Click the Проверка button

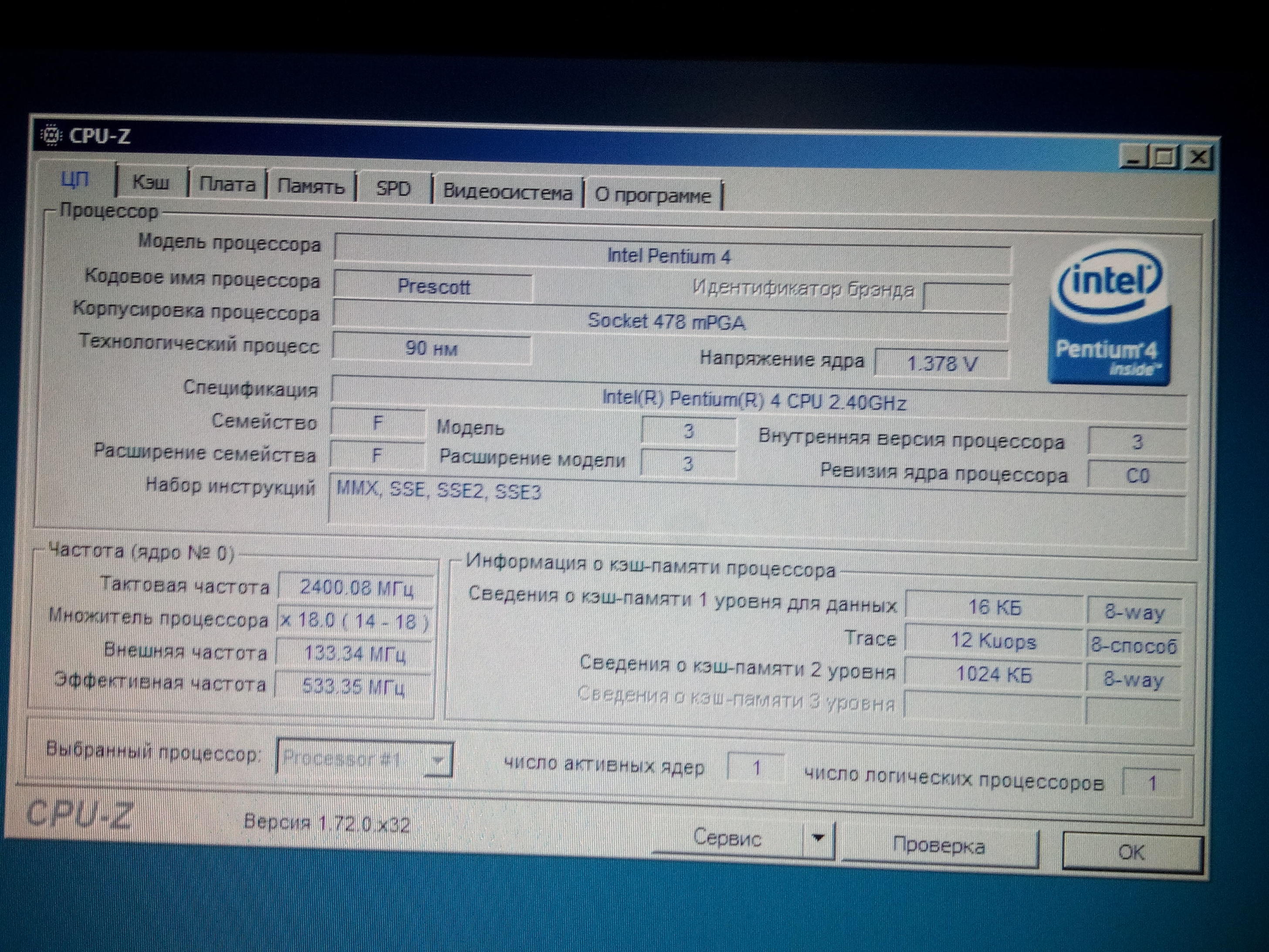point(938,847)
